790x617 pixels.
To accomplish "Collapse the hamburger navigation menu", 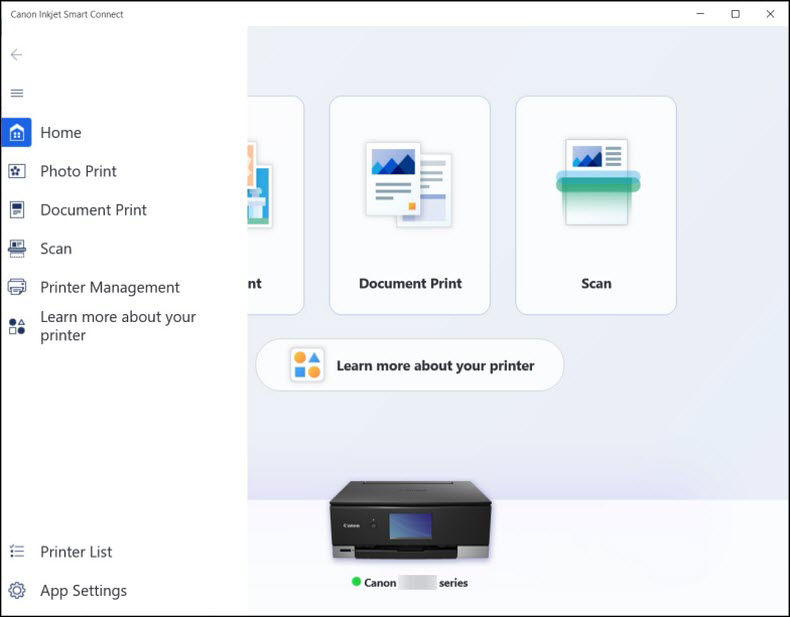I will [17, 93].
